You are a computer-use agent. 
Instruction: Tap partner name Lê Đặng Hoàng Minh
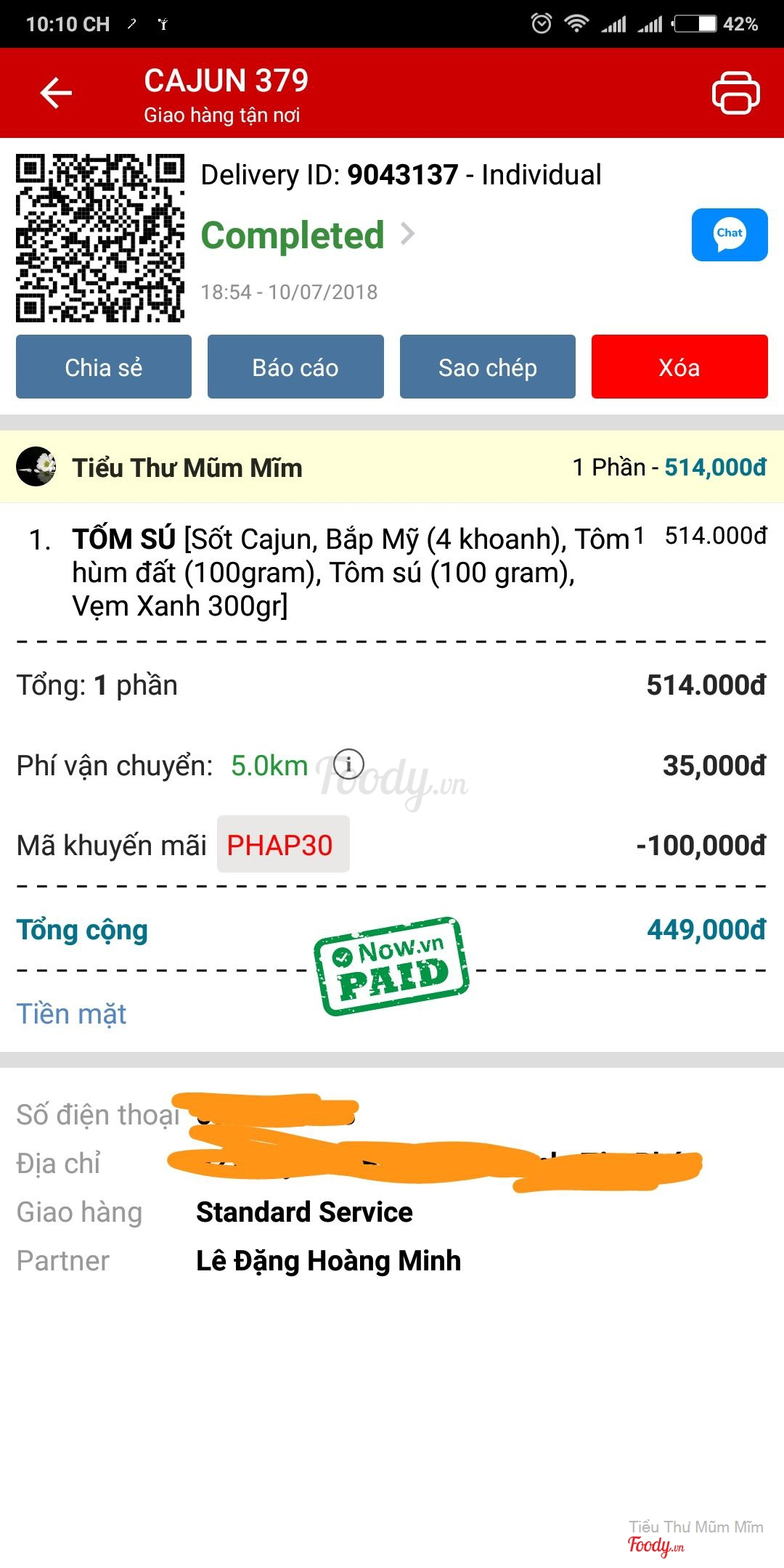tap(328, 1261)
